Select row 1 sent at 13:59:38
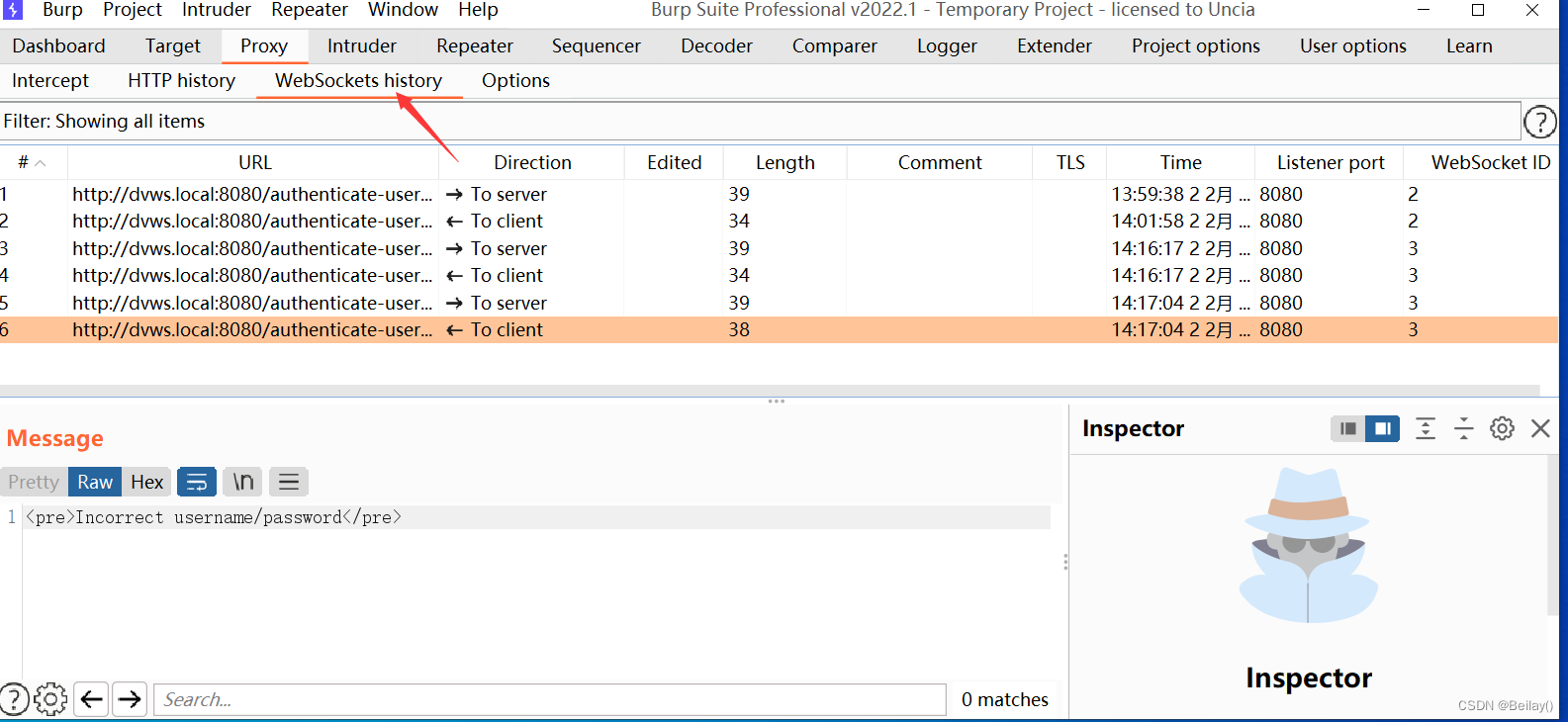 click(779, 194)
